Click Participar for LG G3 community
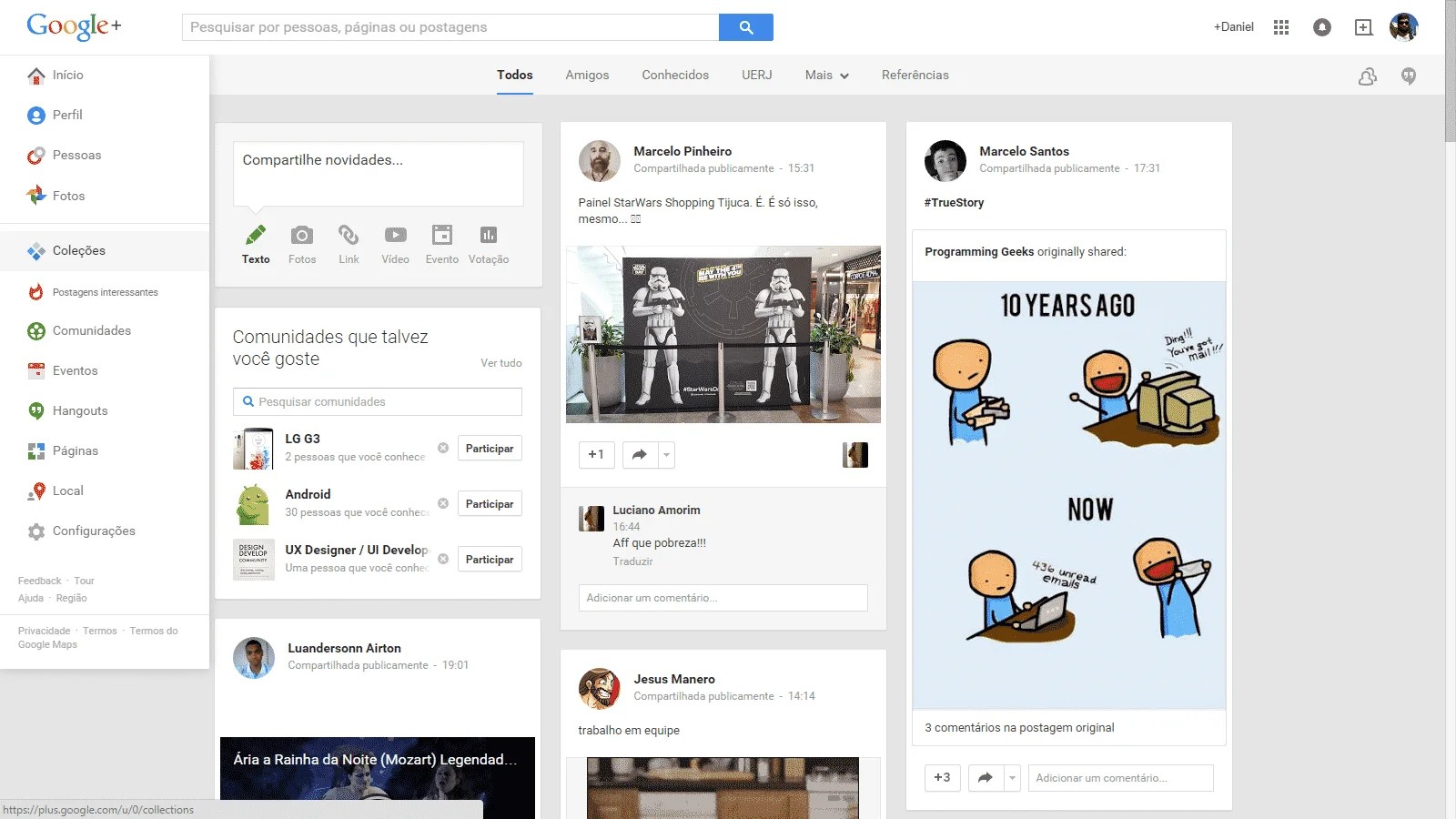This screenshot has width=1456, height=819. coord(490,449)
